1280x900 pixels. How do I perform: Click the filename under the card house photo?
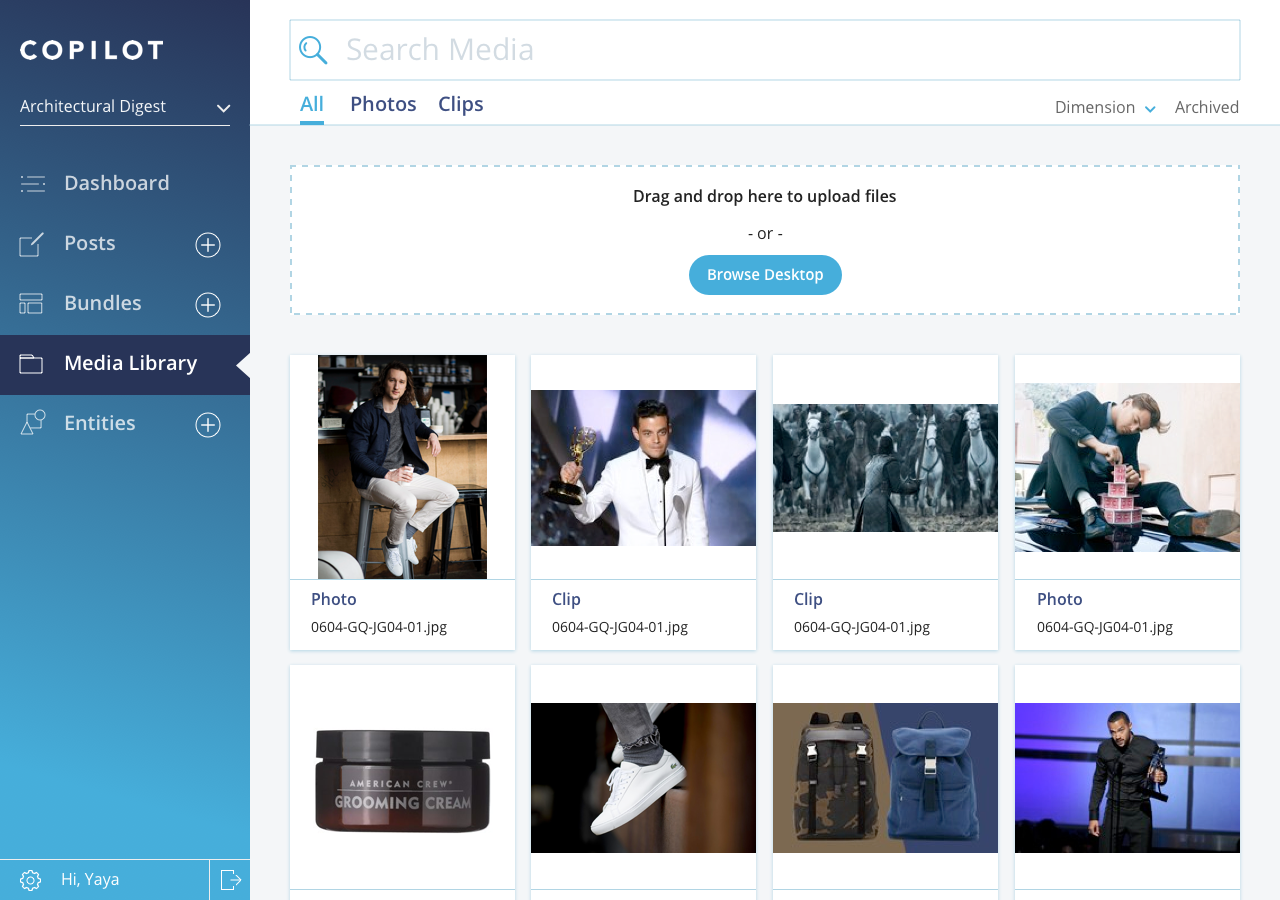pos(1105,628)
